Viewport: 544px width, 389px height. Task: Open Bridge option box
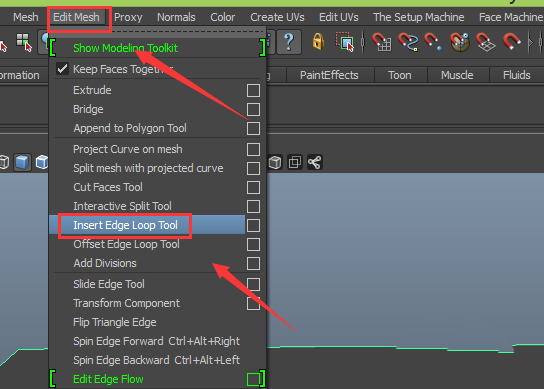pos(253,109)
